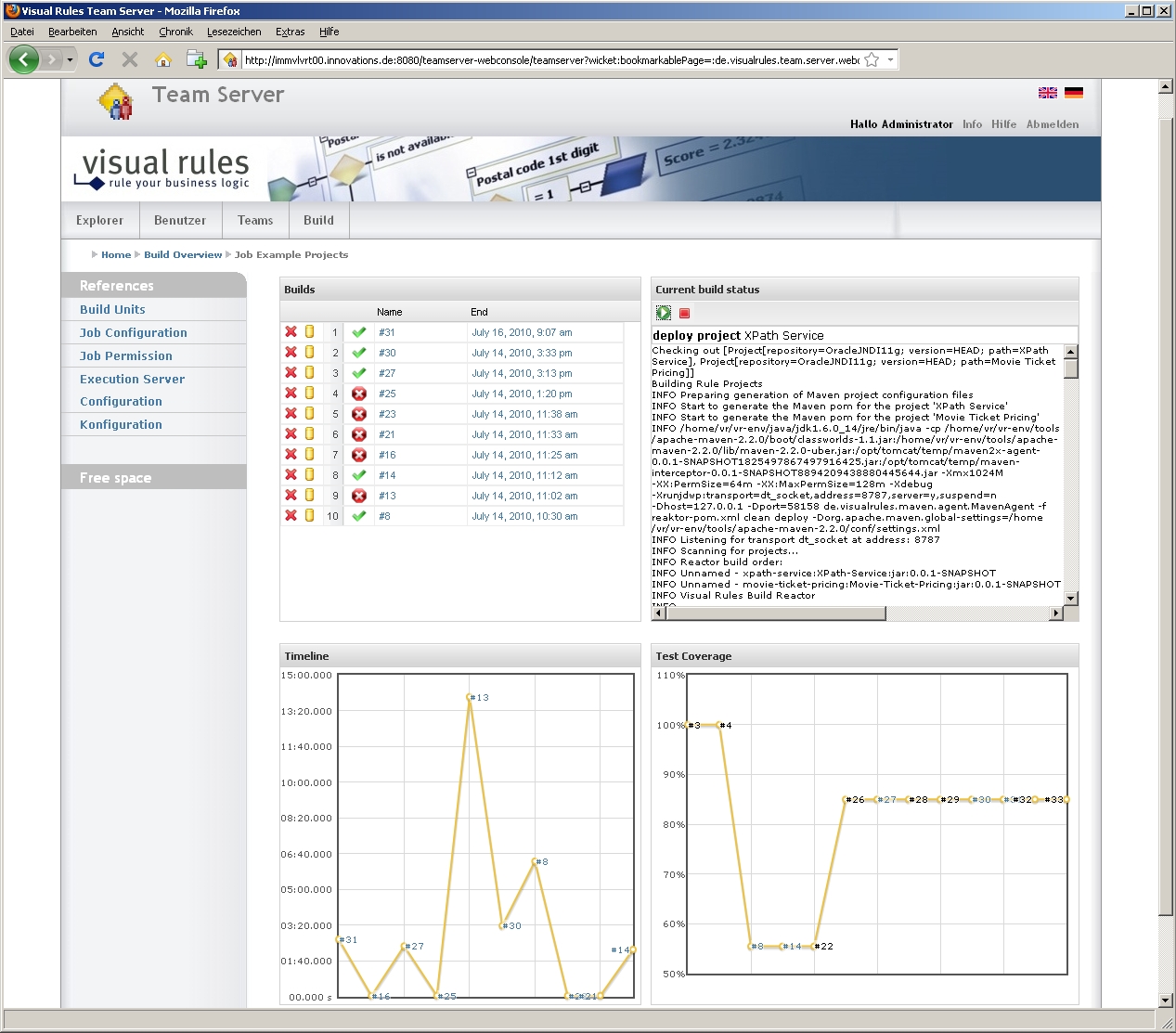Open Job Permission in sidebar

126,355
